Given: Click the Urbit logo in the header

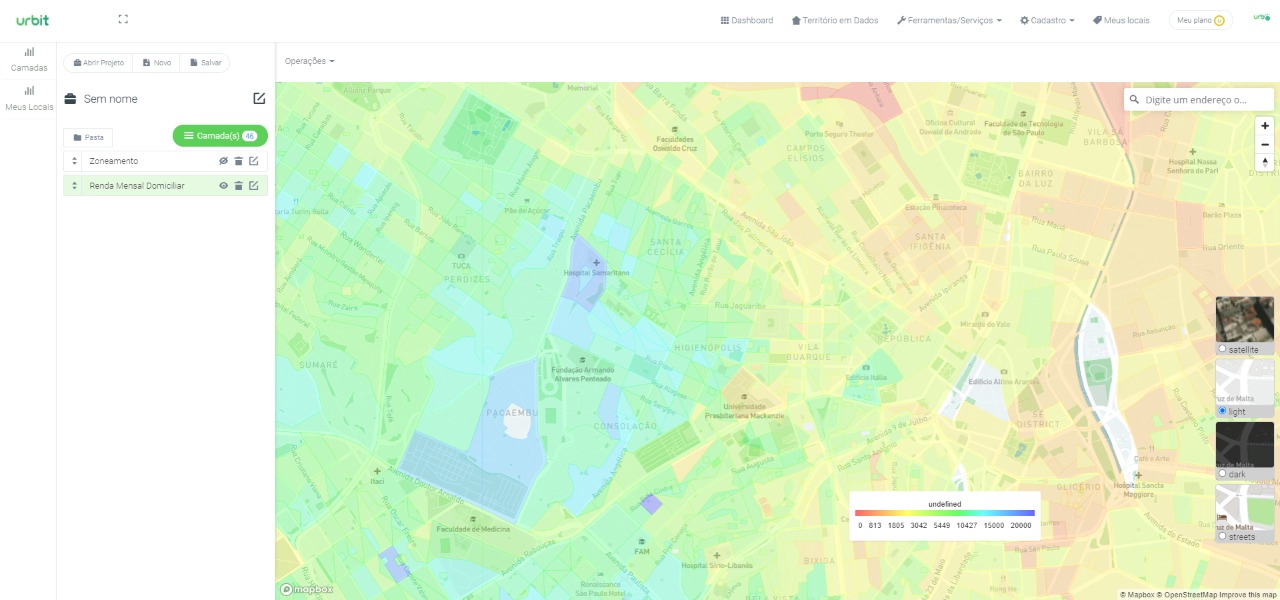Looking at the screenshot, I should point(32,20).
